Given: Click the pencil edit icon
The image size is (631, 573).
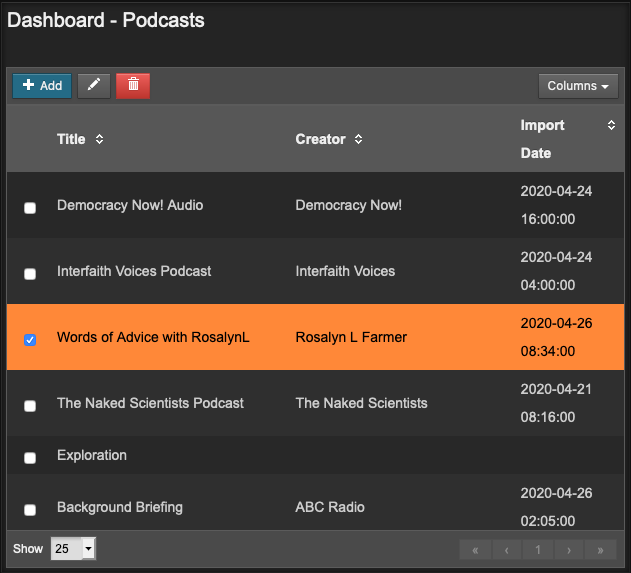Looking at the screenshot, I should click(94, 86).
